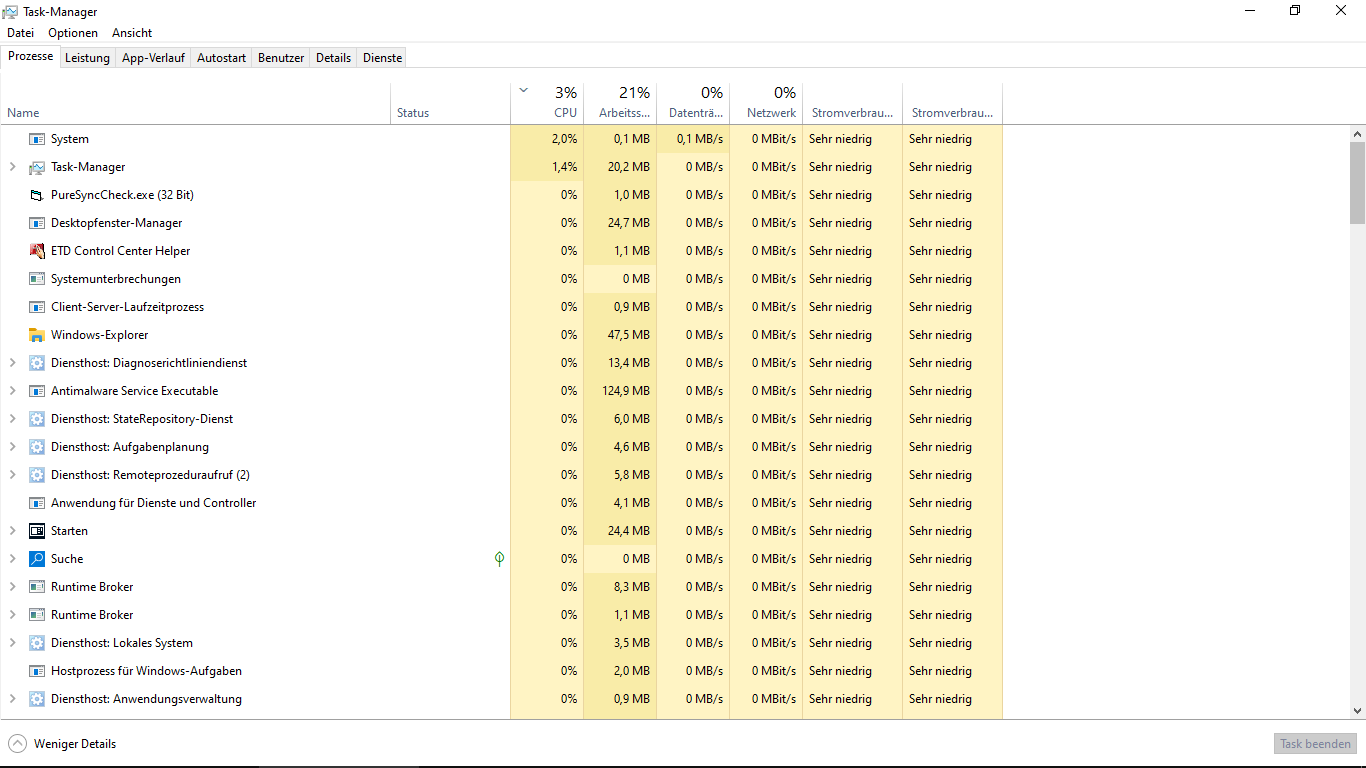Open the Datei menu
1366x768 pixels.
click(20, 33)
